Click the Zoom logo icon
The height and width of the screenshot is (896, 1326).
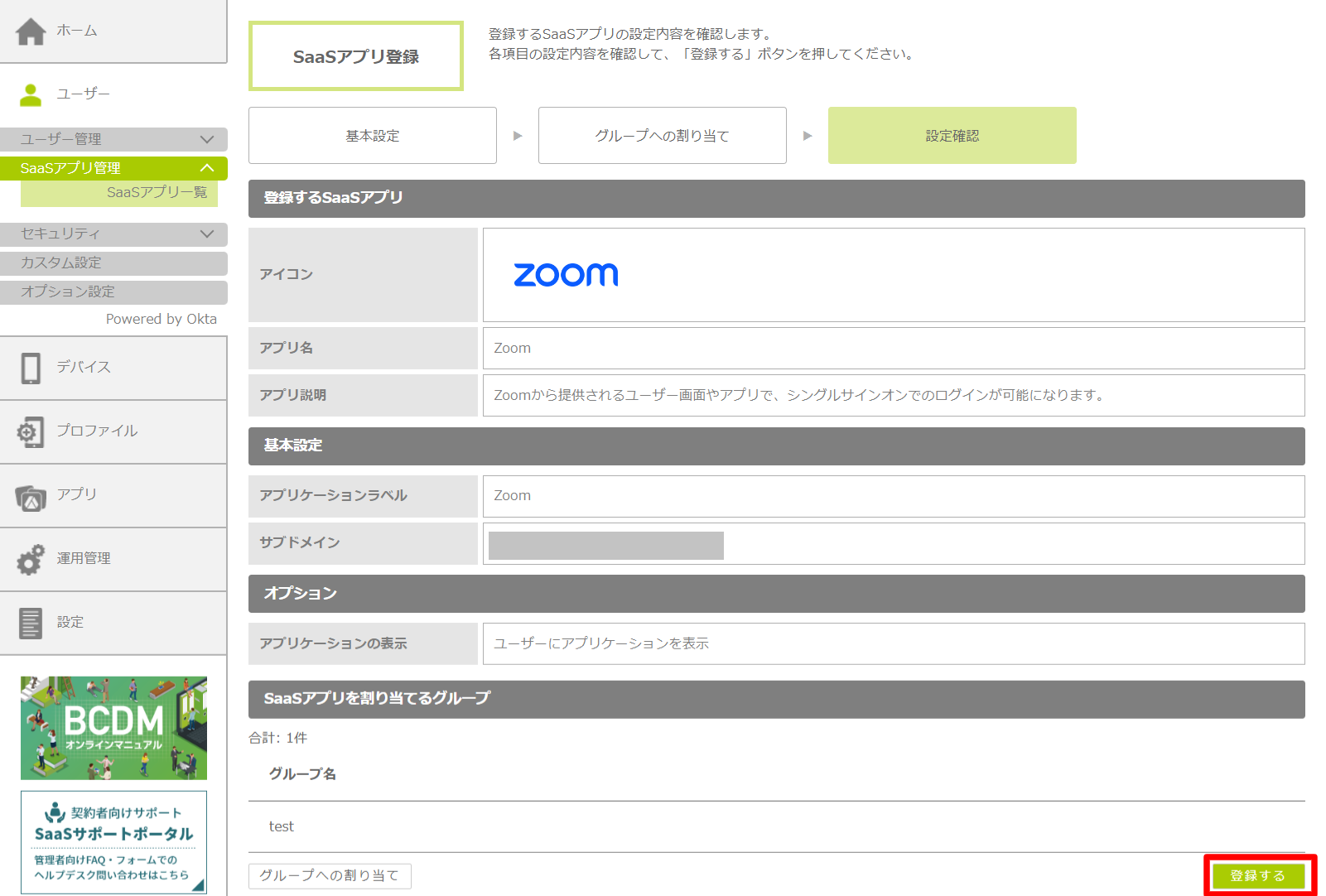click(566, 275)
